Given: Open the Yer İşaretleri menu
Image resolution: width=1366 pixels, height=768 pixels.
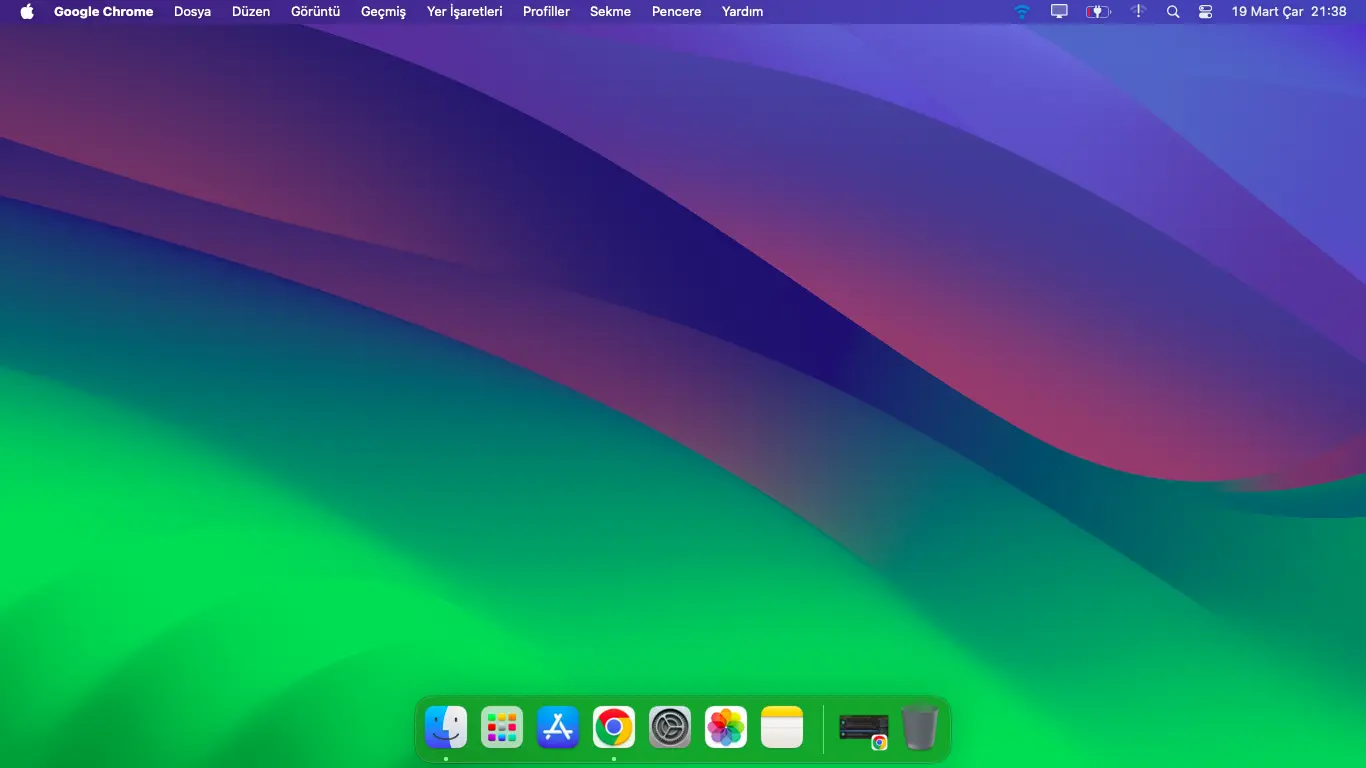Looking at the screenshot, I should [465, 12].
